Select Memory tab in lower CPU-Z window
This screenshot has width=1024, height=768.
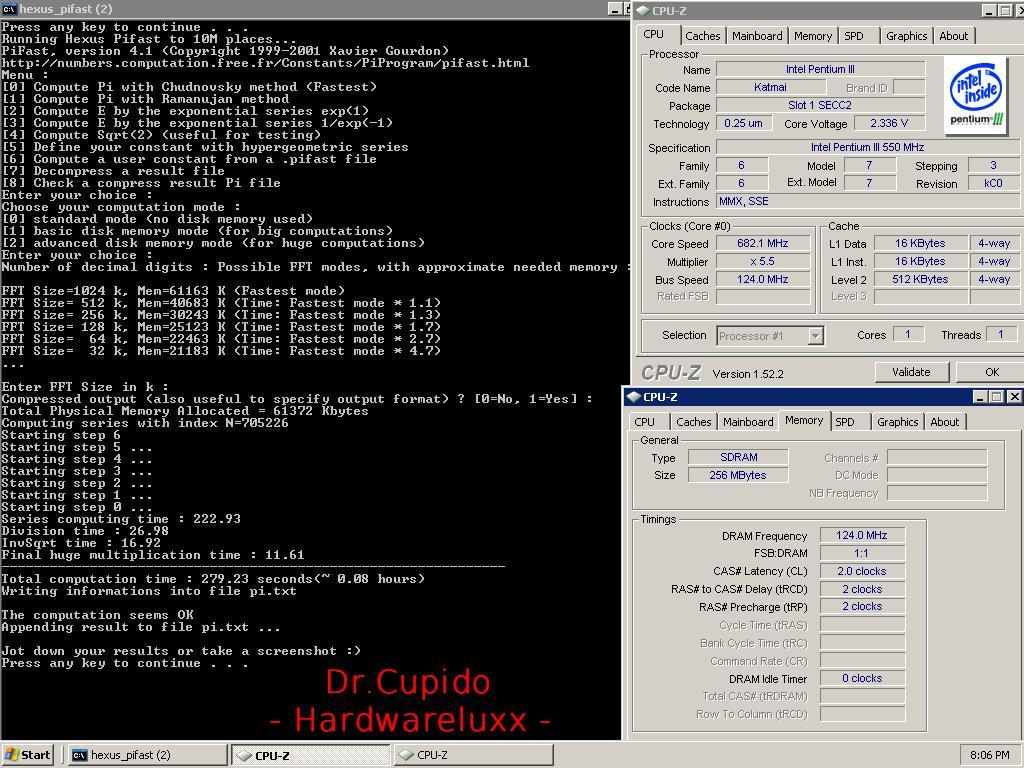point(804,421)
